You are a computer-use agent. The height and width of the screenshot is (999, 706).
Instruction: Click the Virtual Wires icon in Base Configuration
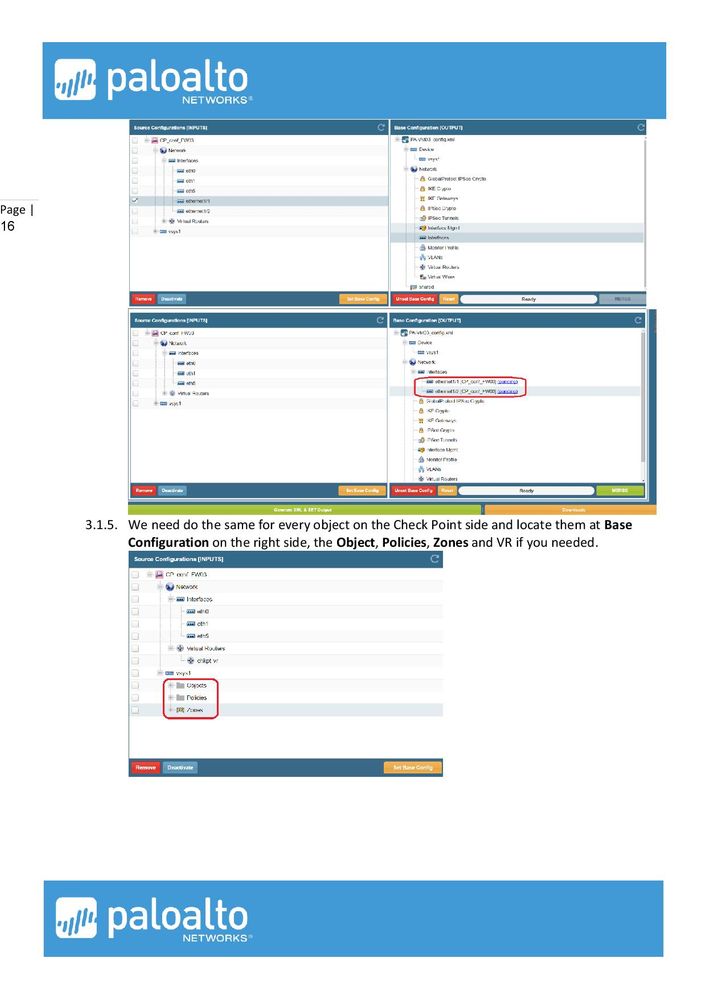[422, 277]
